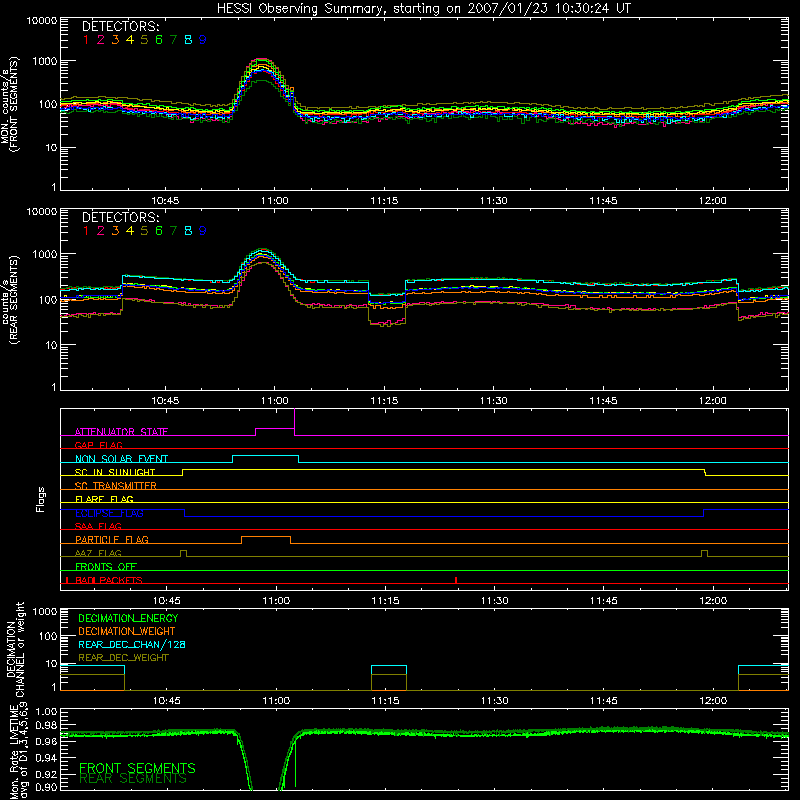Click the REAR SEGMENTS label in the livetime panel
This screenshot has height=800, width=800.
[x=133, y=779]
